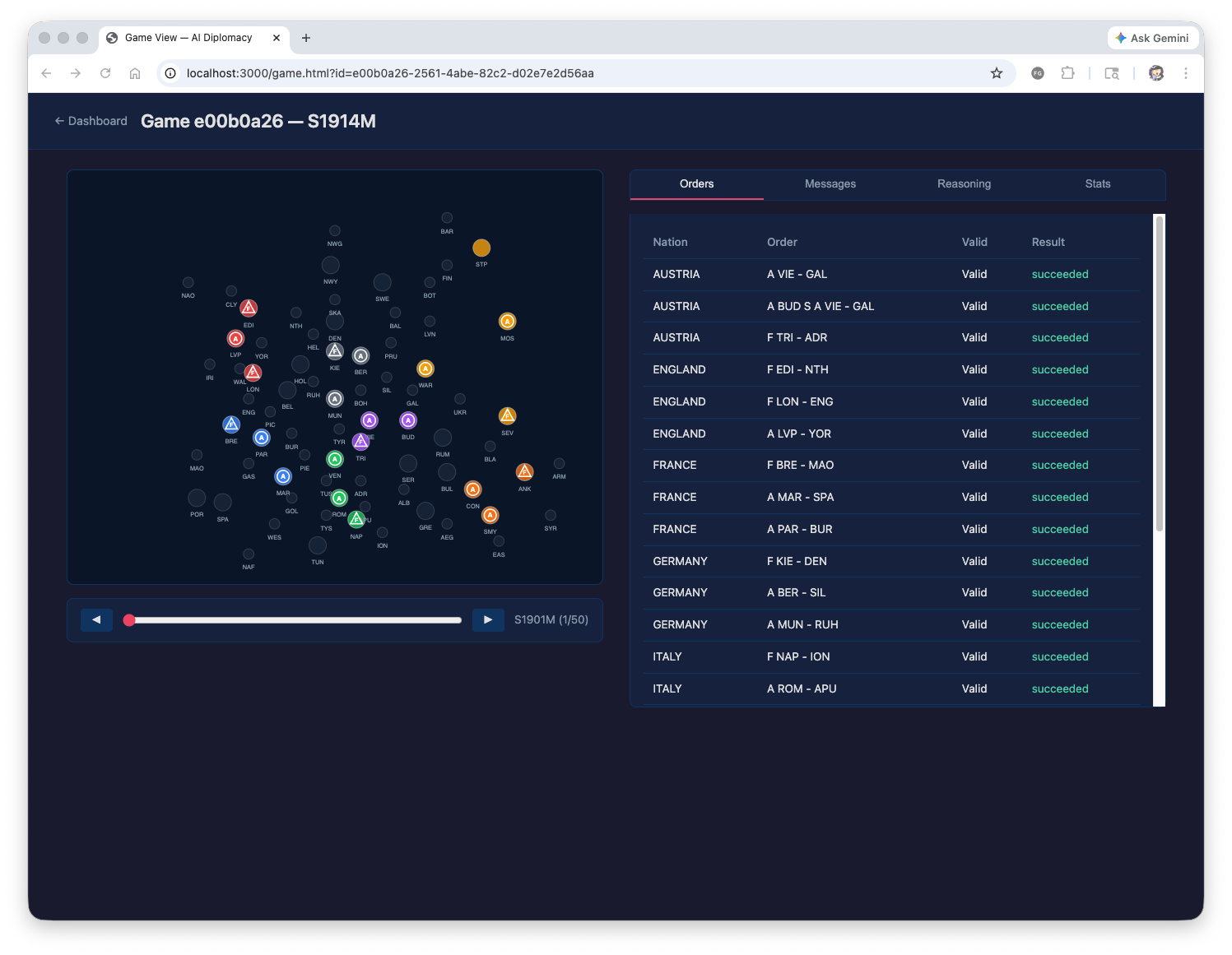
Task: Open new browser tab with plus icon
Action: (306, 38)
